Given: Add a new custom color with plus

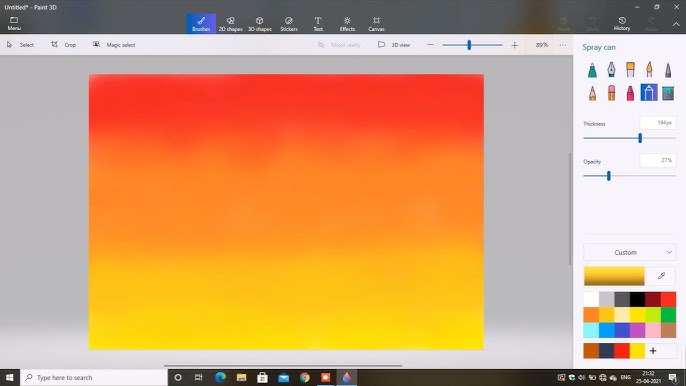Looking at the screenshot, I should coord(653,351).
